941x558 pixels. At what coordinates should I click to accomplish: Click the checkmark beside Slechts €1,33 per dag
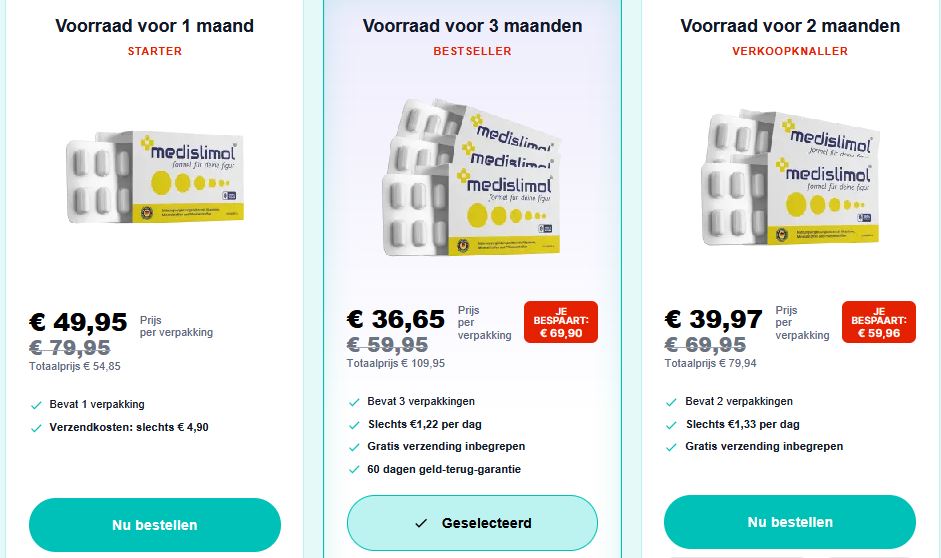point(672,425)
